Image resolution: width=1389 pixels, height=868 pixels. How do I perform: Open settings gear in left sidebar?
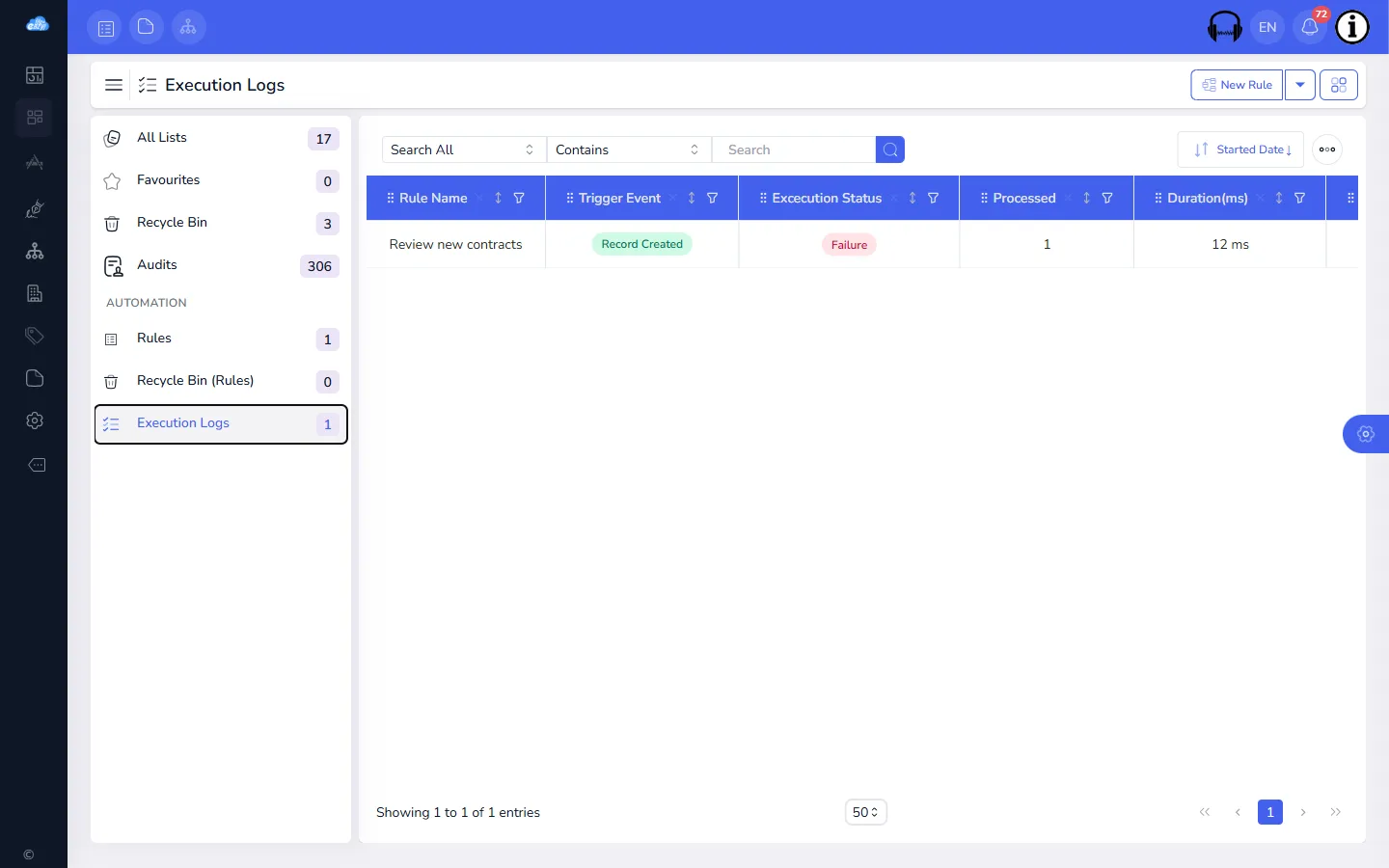35,420
